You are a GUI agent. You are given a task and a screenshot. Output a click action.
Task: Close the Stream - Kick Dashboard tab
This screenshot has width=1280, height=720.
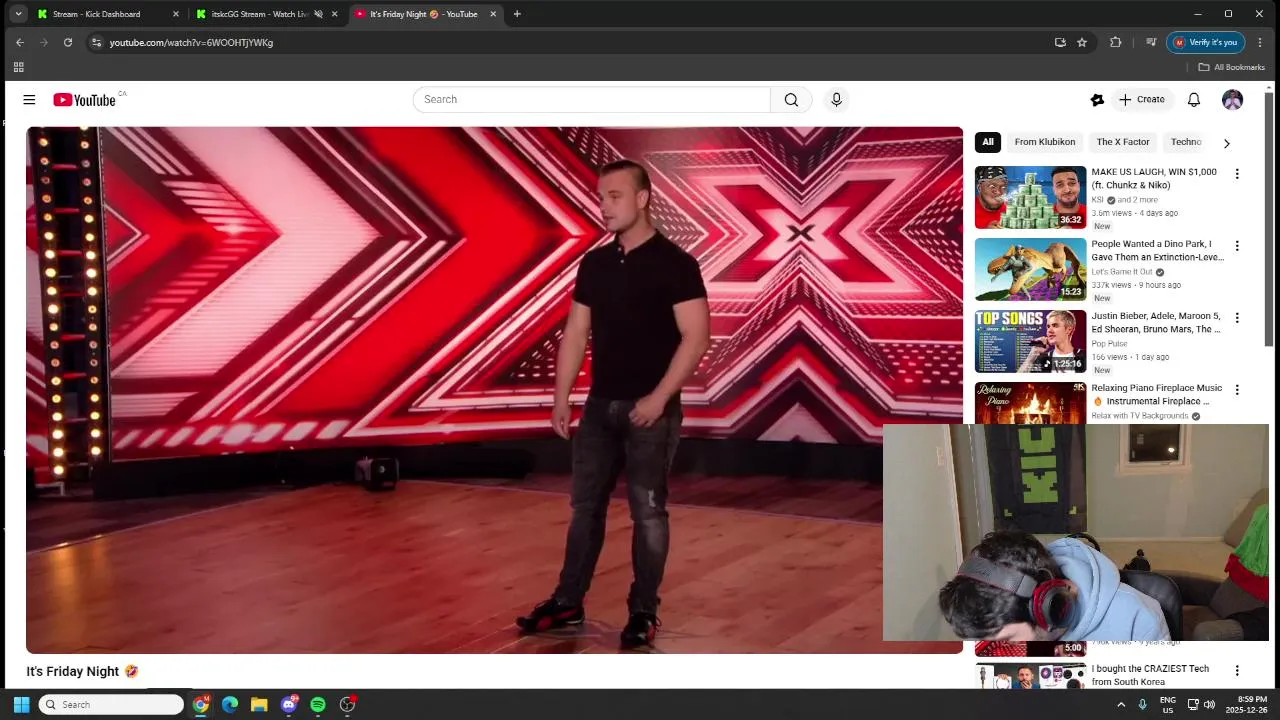click(176, 14)
